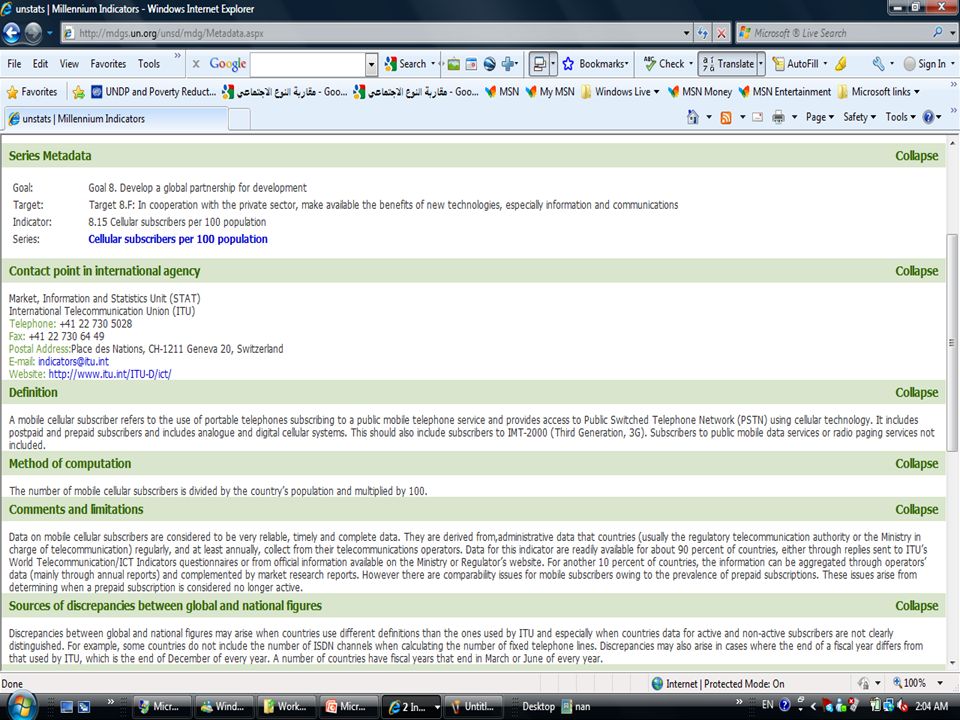Open the Cellular subscribers per 100 population link
This screenshot has height=720, width=960.
tap(178, 239)
